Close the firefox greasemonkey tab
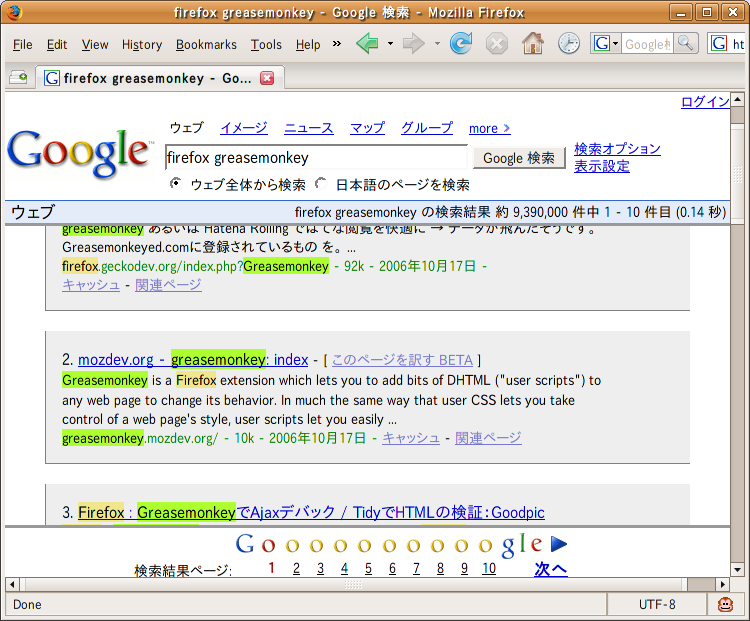750x621 pixels. [267, 78]
